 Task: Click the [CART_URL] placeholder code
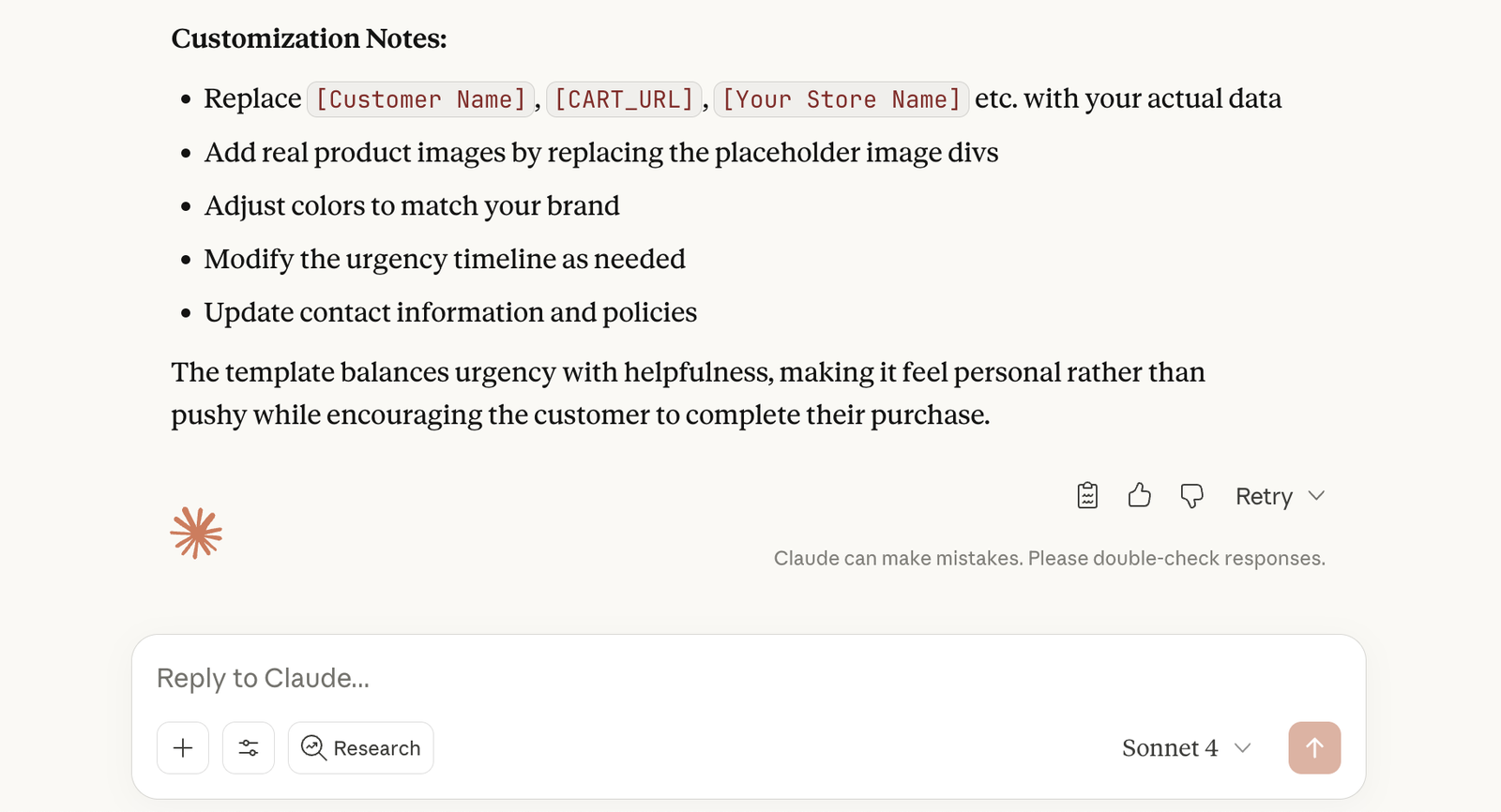pos(624,99)
